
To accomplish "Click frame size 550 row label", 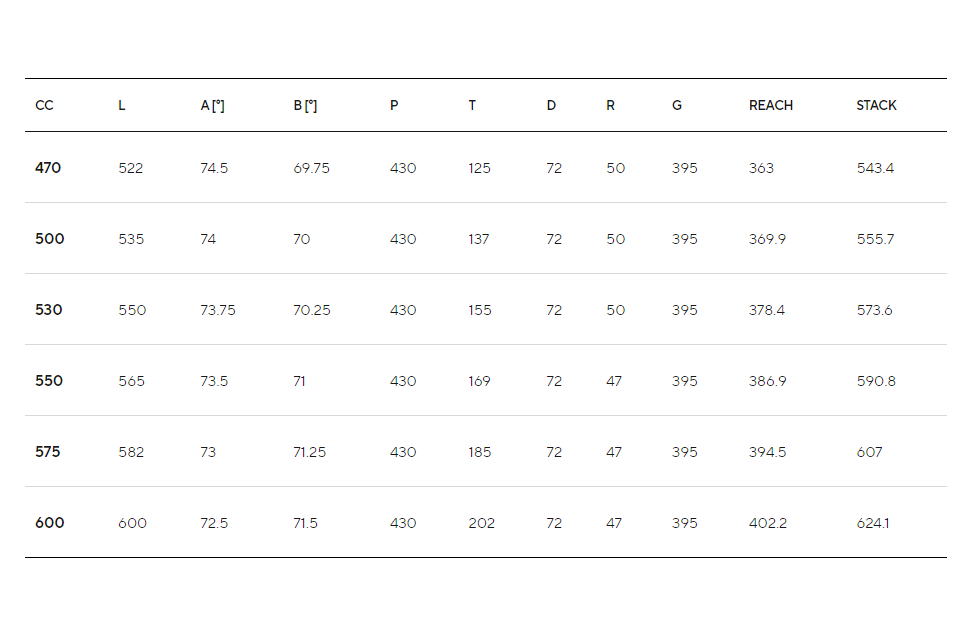I will pyautogui.click(x=48, y=381).
